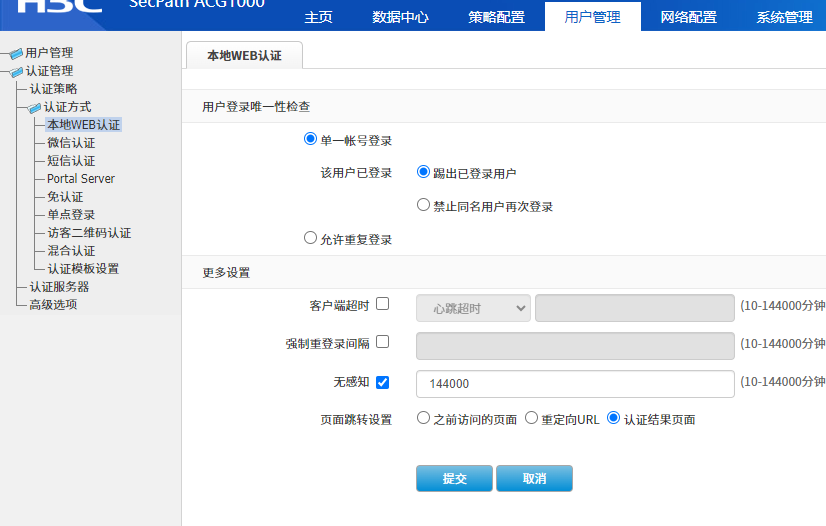
Task: Click the 认证管理 folder icon in sidebar
Action: (16, 71)
